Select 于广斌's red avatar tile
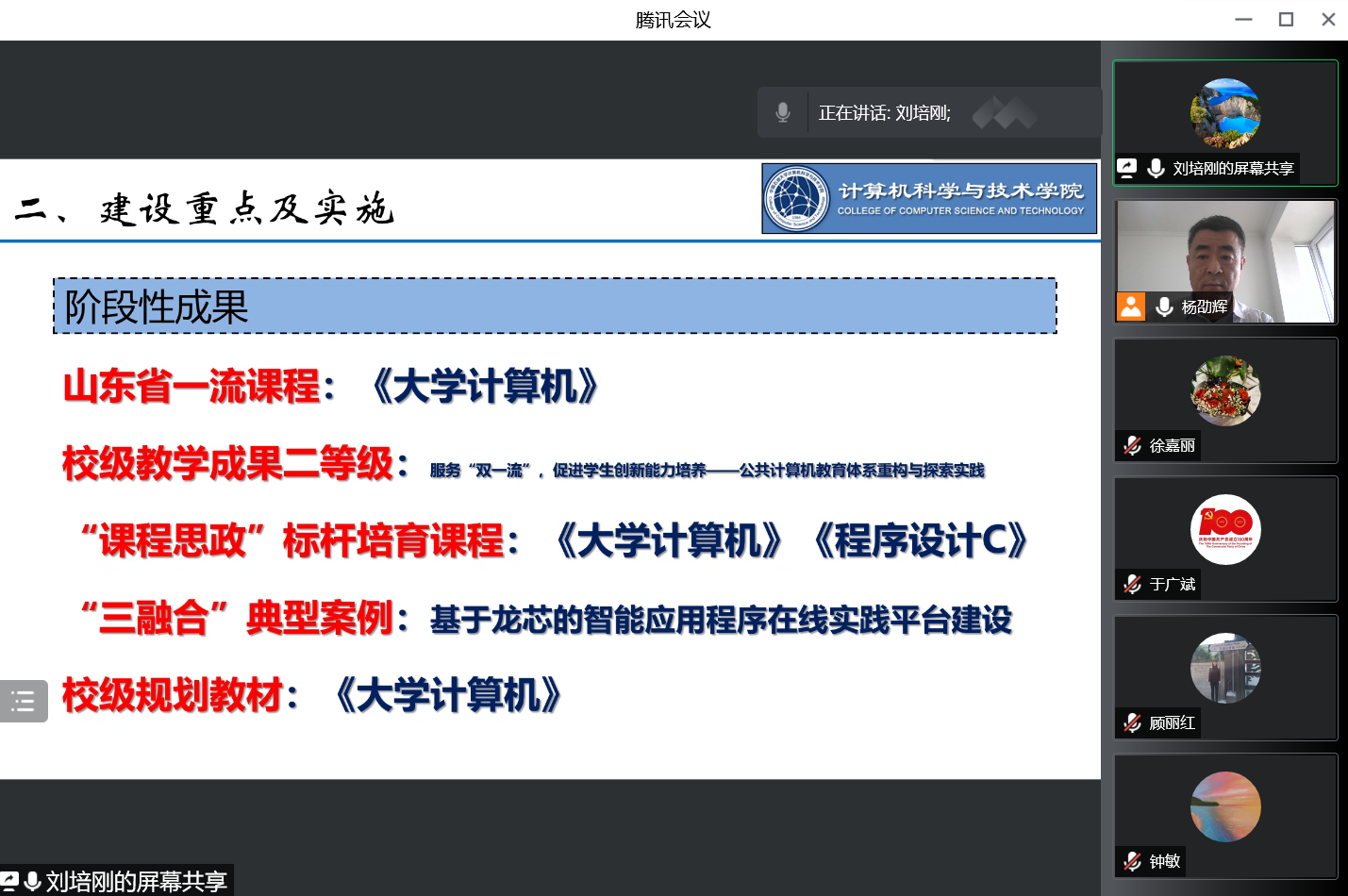The height and width of the screenshot is (896, 1348). coord(1225,529)
